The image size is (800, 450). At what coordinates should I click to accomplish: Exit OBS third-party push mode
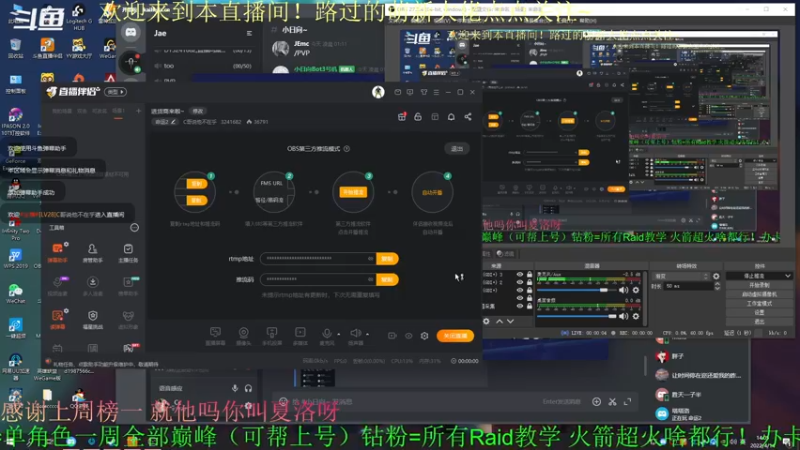[457, 148]
